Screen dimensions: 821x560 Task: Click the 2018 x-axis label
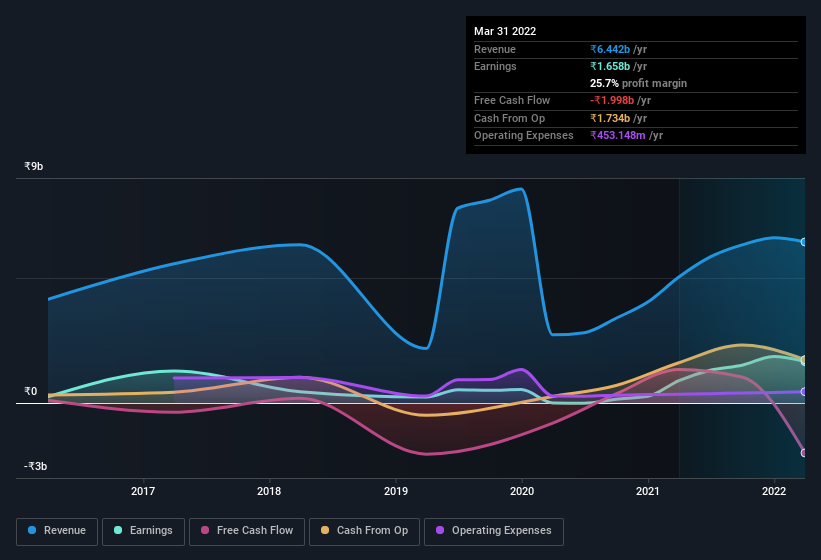pos(269,491)
